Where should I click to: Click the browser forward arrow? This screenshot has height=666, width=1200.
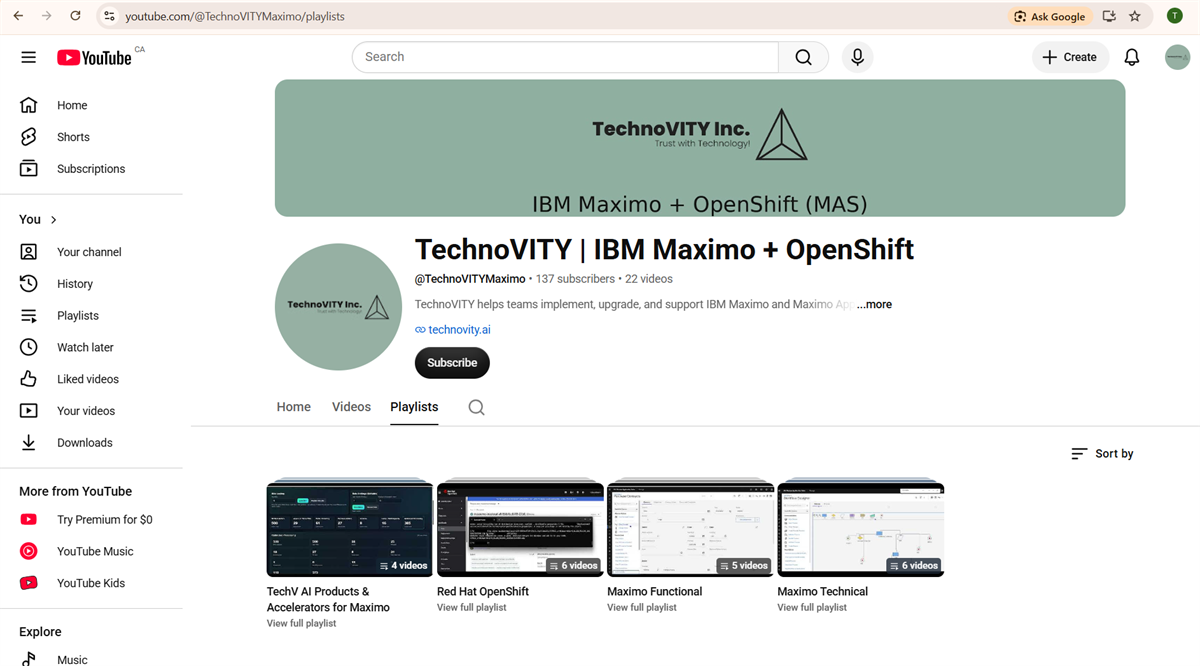coord(46,16)
